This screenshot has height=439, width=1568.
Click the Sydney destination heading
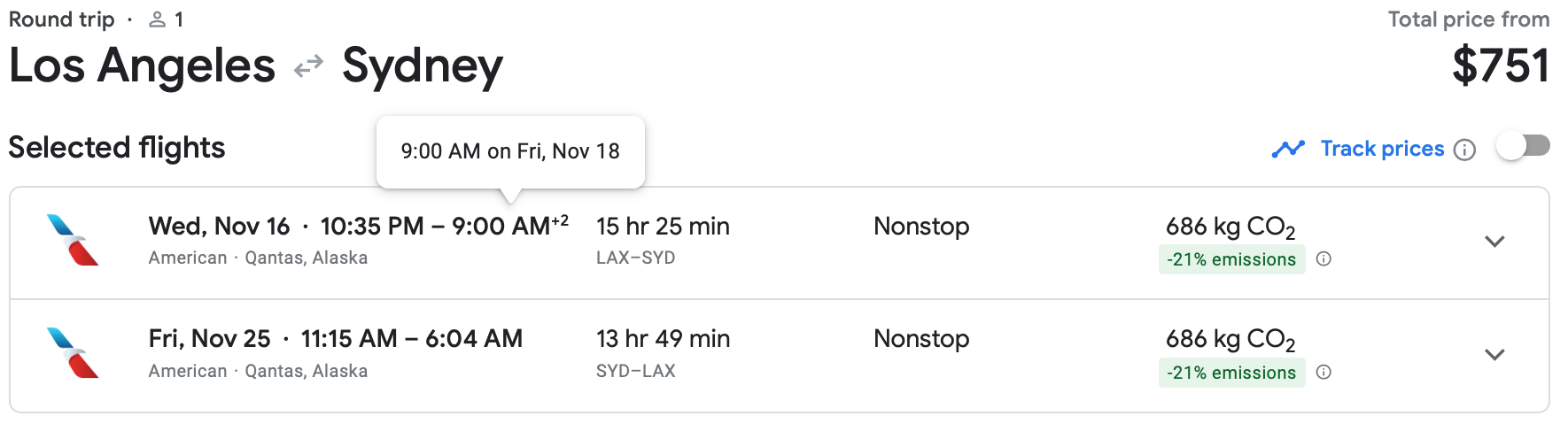pos(423,66)
